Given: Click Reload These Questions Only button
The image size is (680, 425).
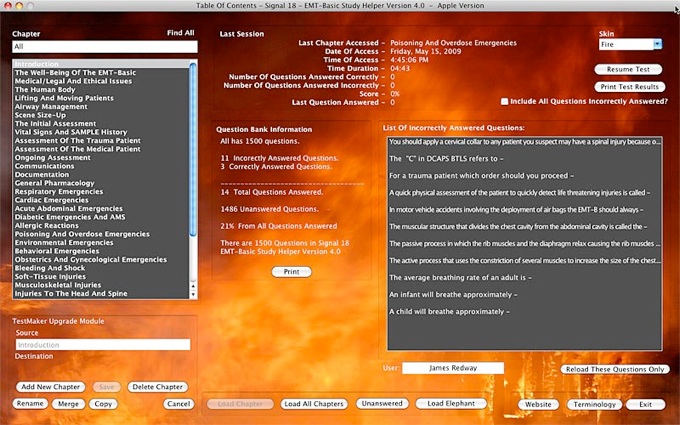Looking at the screenshot, I should pyautogui.click(x=615, y=369).
